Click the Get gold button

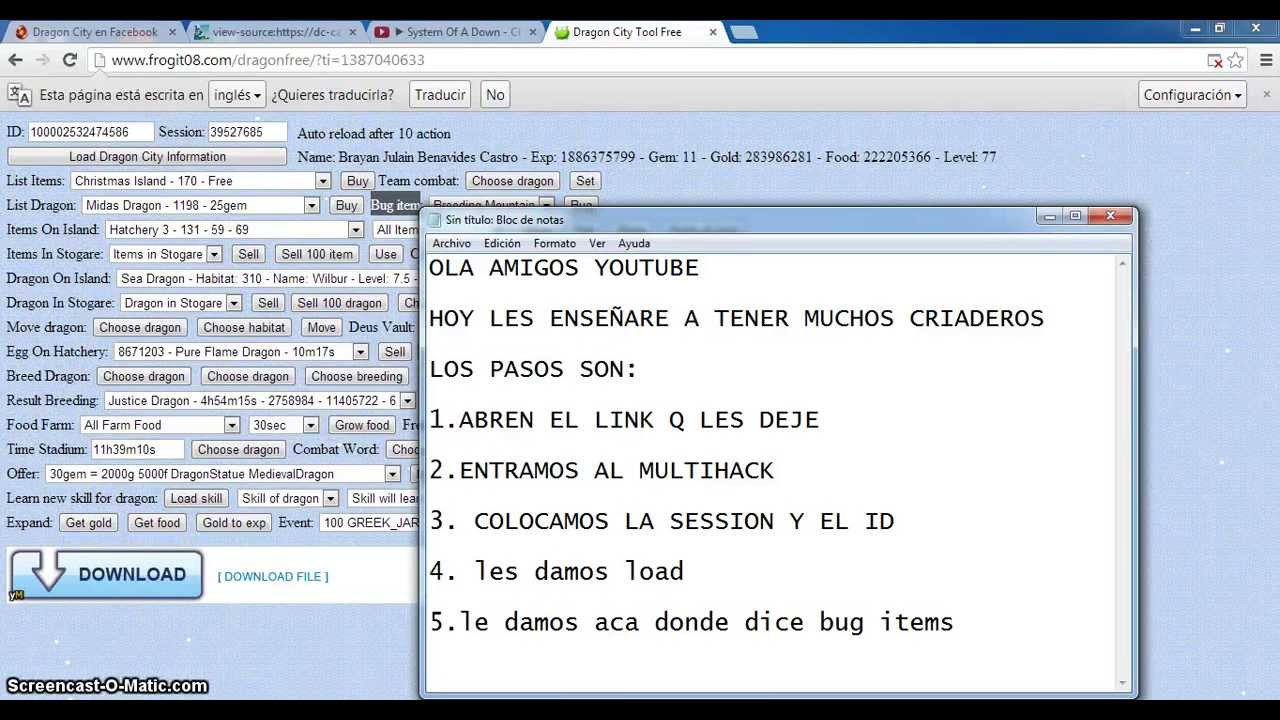click(x=88, y=523)
